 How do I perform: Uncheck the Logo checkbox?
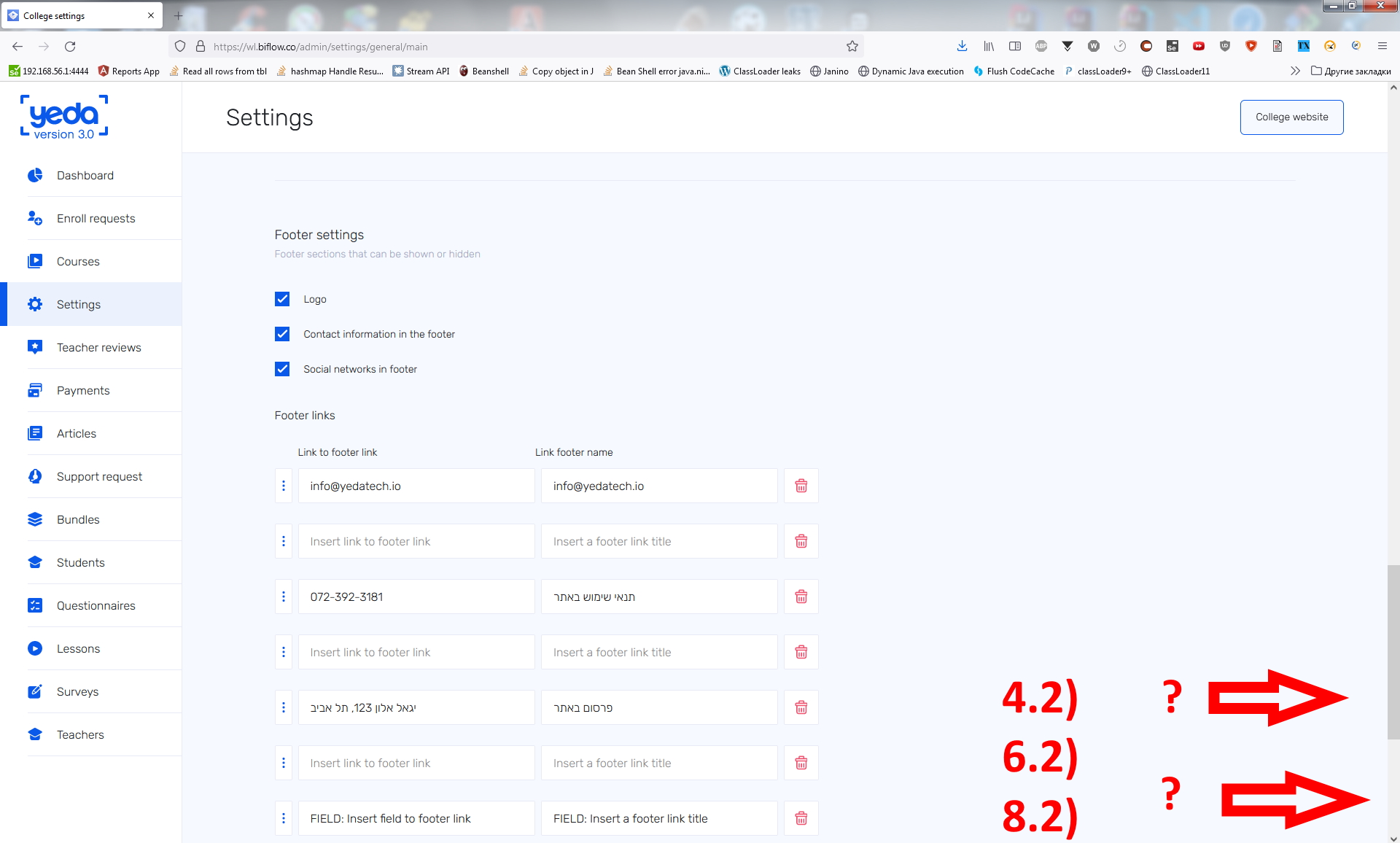pos(282,299)
